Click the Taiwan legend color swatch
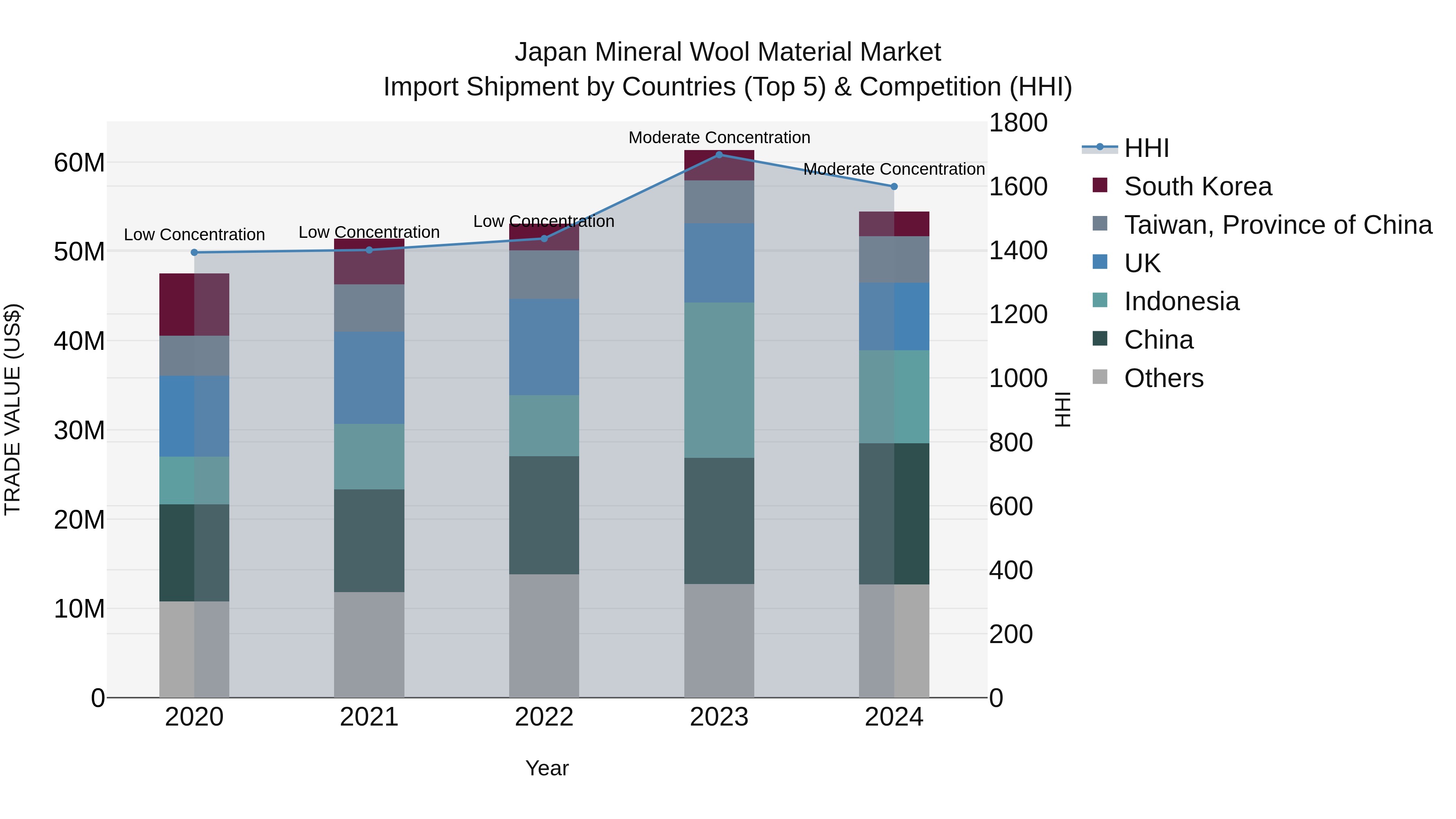The width and height of the screenshot is (1456, 819). point(1100,224)
